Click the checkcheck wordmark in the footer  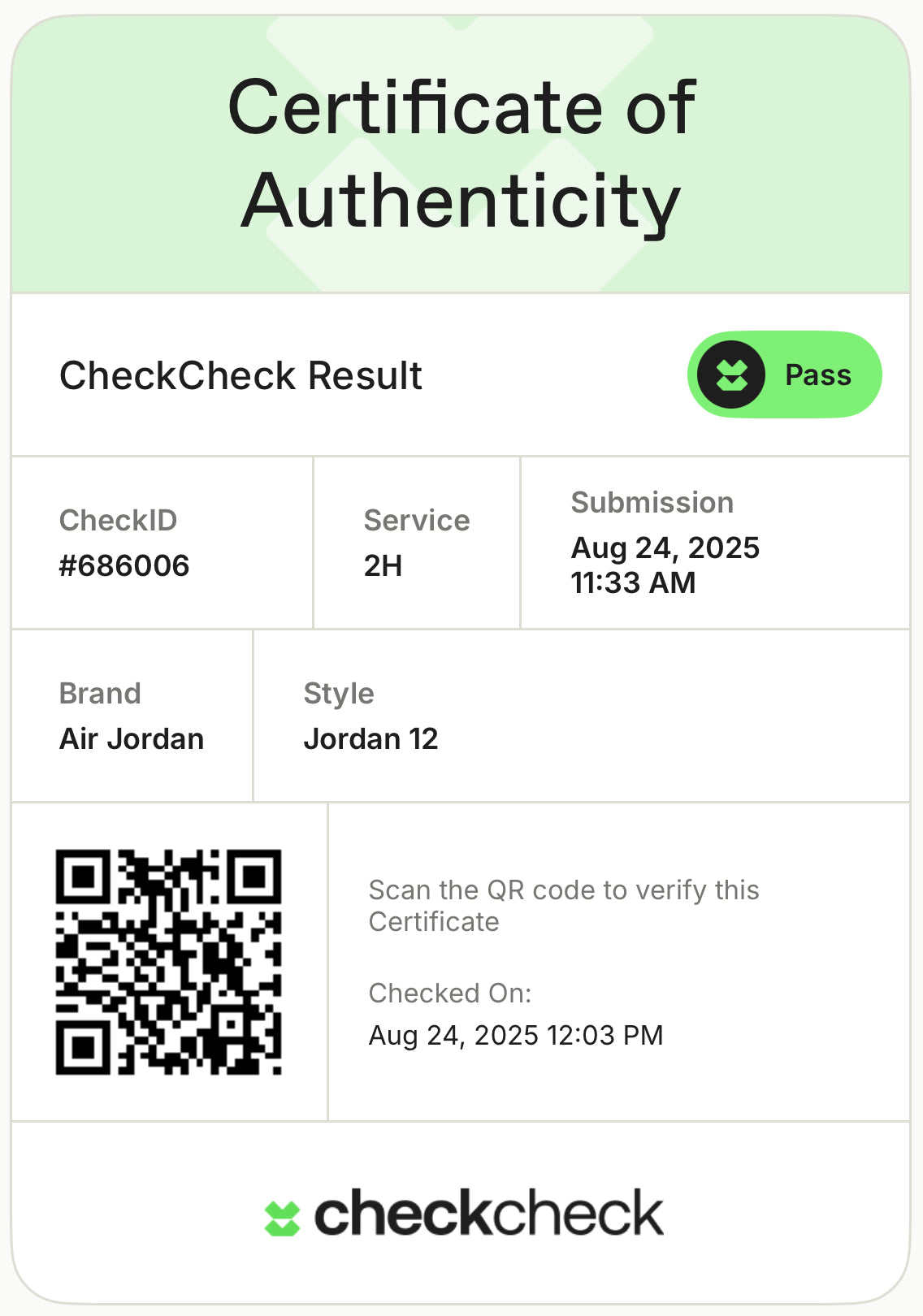pyautogui.click(x=488, y=1214)
